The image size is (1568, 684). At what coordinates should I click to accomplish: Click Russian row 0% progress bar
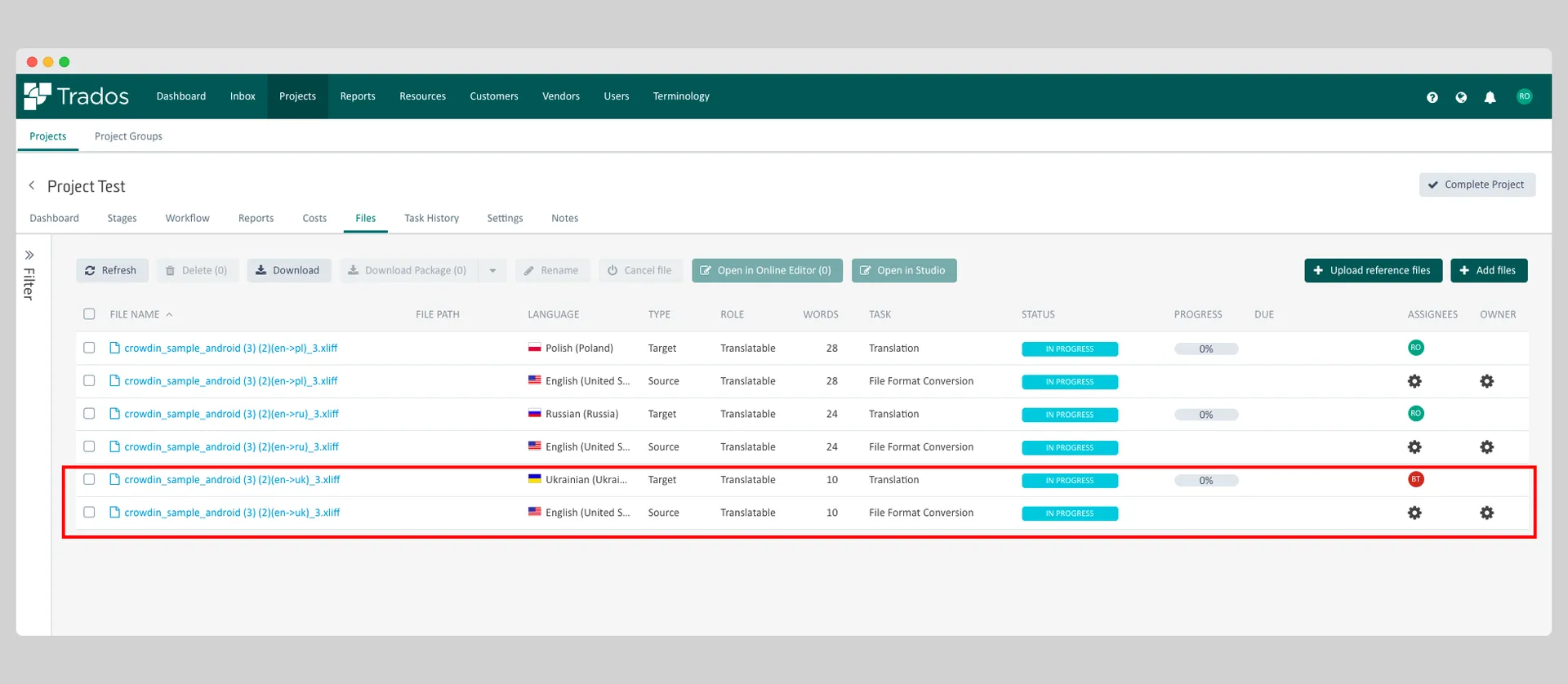pyautogui.click(x=1206, y=415)
